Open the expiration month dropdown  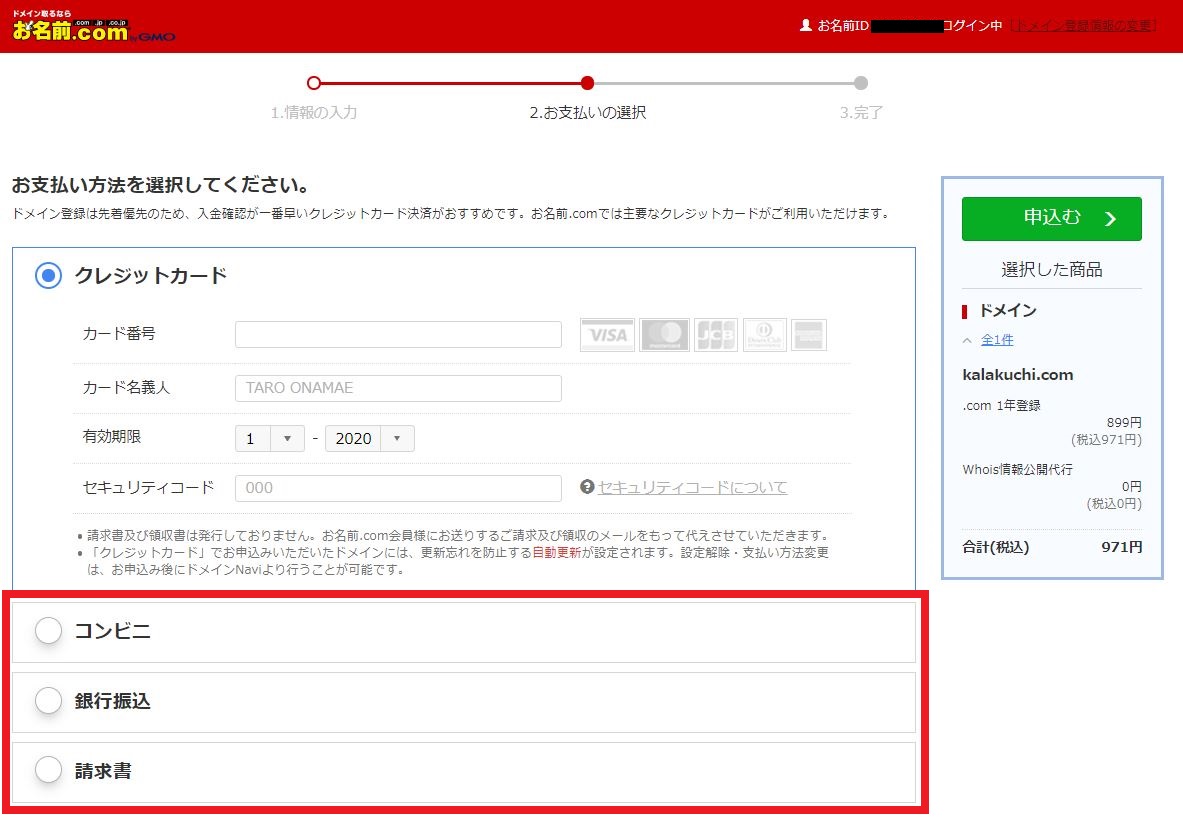tap(269, 438)
